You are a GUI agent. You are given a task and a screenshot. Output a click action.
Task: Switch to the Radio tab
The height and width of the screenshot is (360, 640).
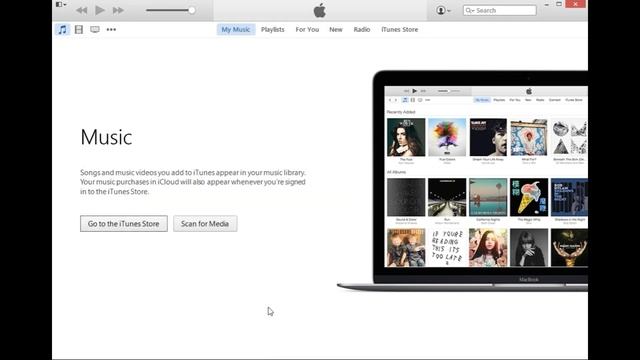[x=362, y=29]
